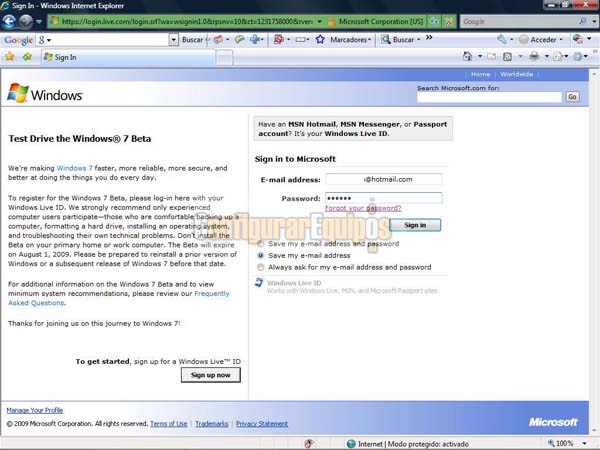Open the Google toolbar wrench settings
Viewport: 600px width, 450px height.
point(502,39)
